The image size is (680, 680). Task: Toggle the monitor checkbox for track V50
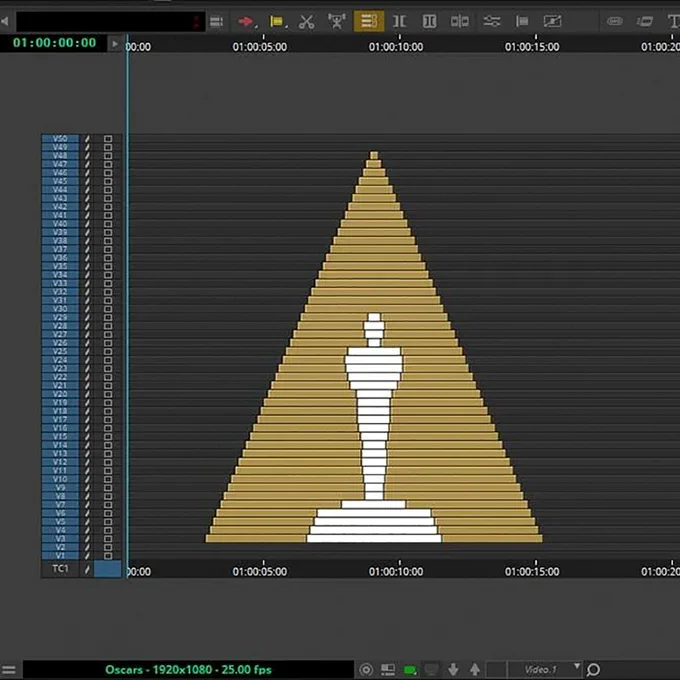click(108, 139)
